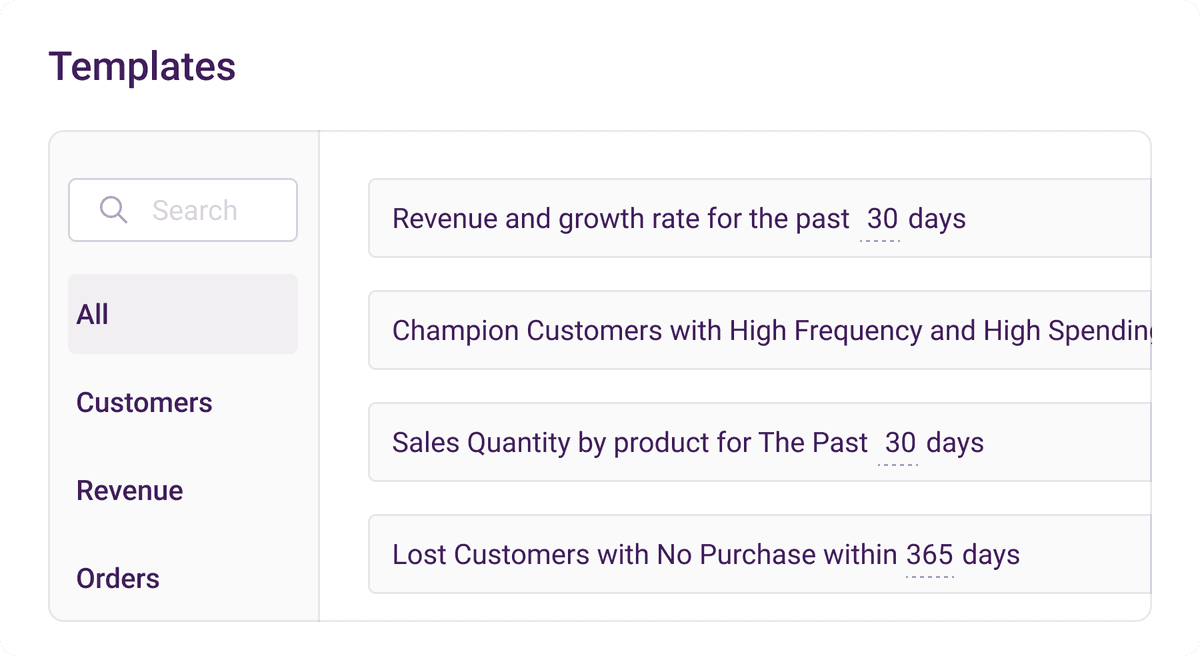Open the Revenue category

[x=129, y=490]
